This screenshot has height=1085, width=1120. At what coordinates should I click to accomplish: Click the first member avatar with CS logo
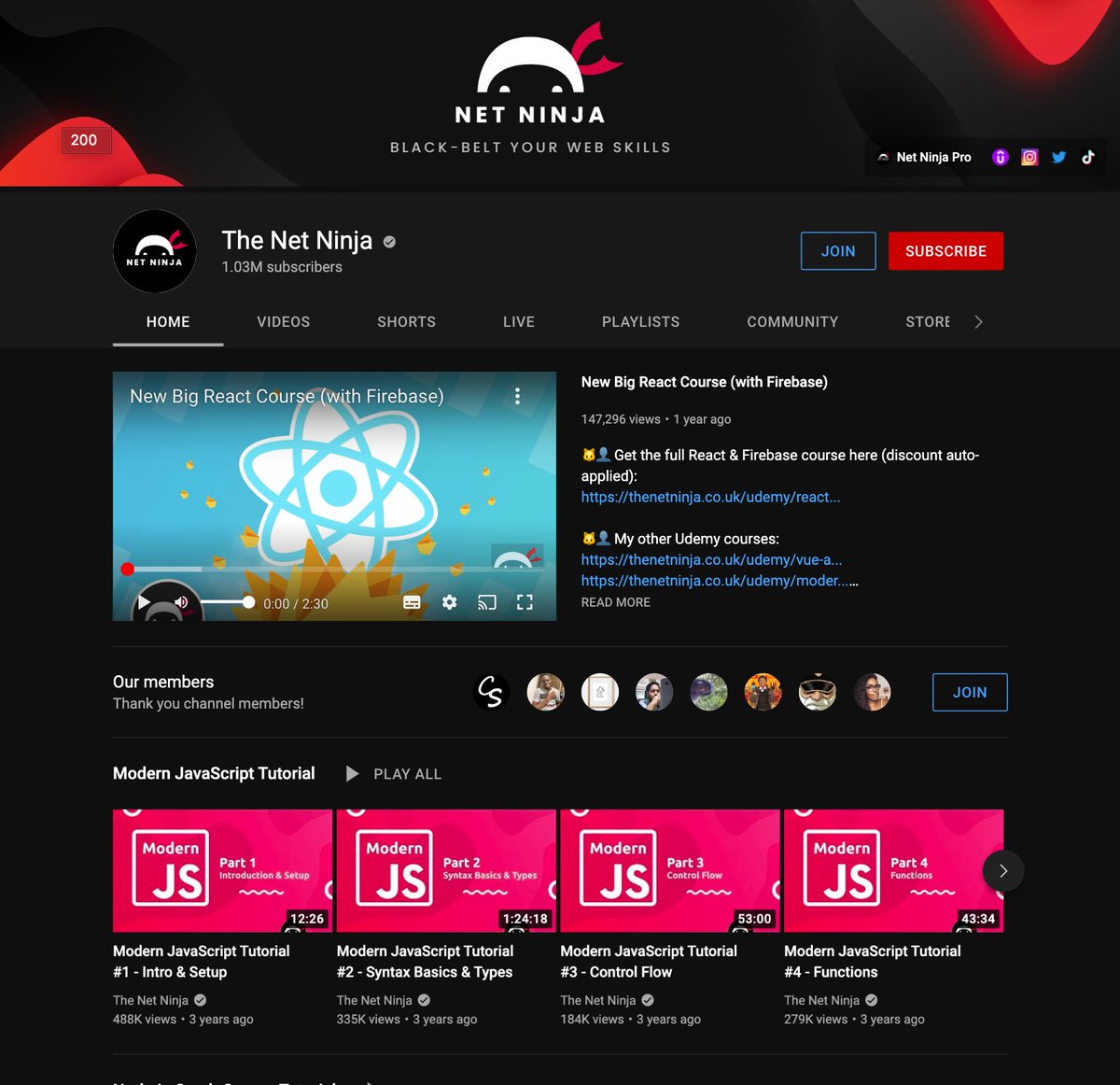491,692
